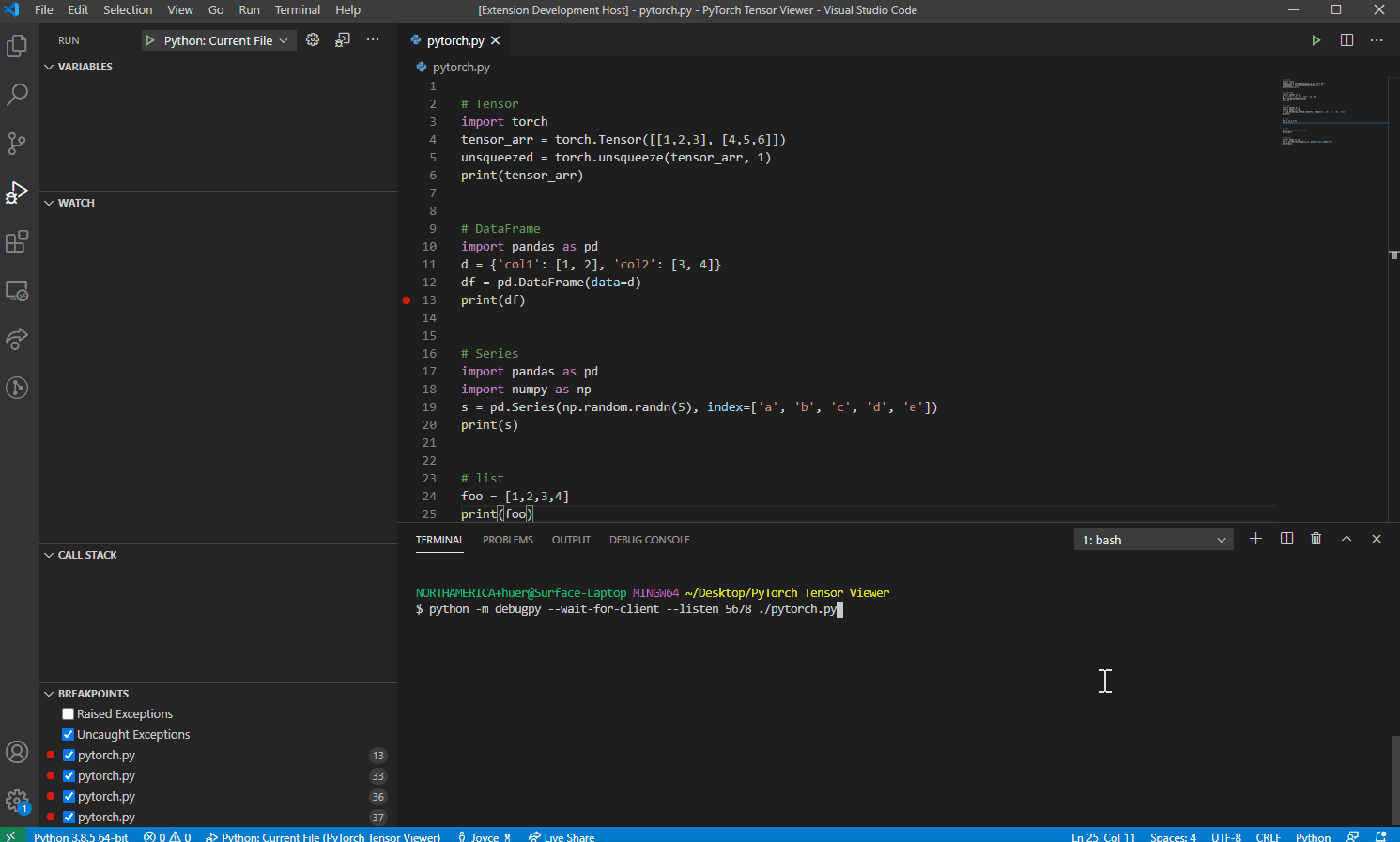Open the Search view in activity bar
Screen dimensions: 1400x842
(17, 94)
